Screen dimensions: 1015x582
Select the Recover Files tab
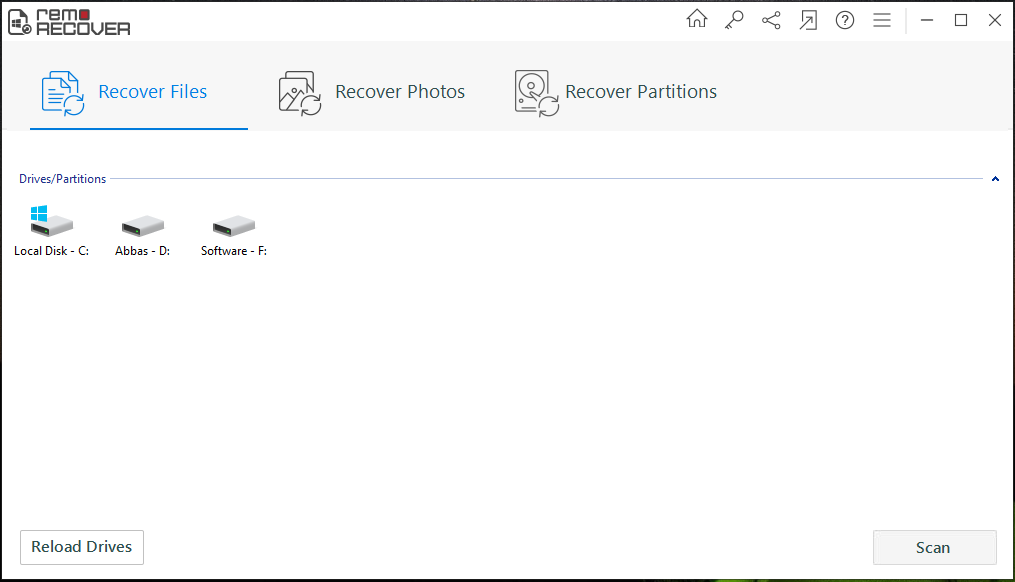[x=139, y=92]
